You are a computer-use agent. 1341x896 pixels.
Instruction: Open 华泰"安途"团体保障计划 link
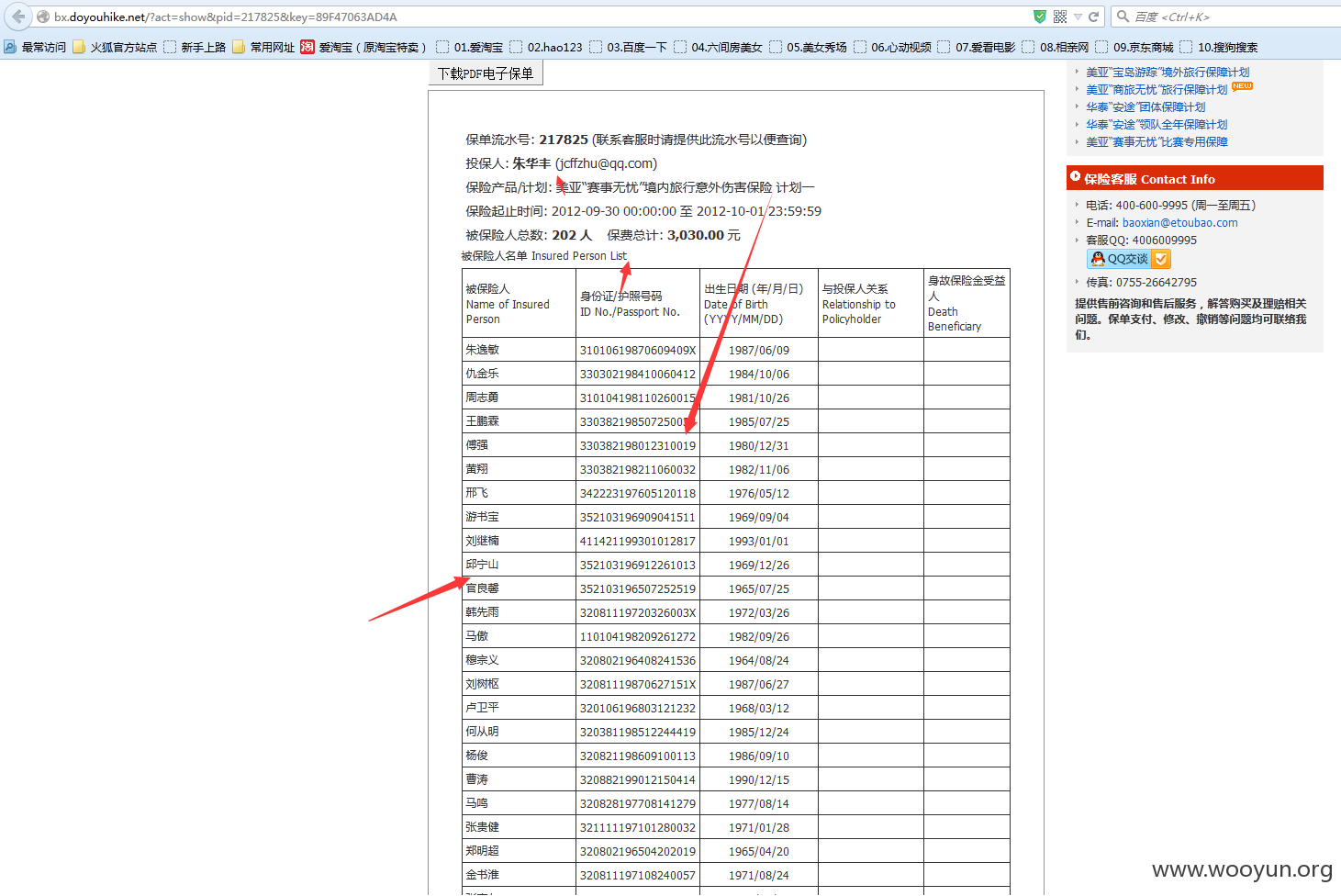pos(1145,106)
